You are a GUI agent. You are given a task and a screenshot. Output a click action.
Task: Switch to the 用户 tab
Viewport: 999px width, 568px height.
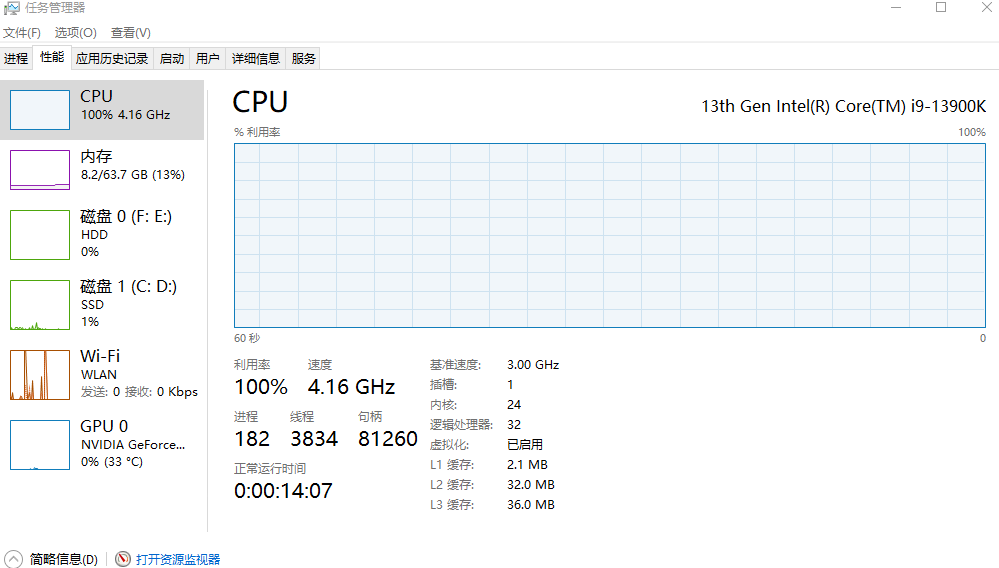[208, 59]
